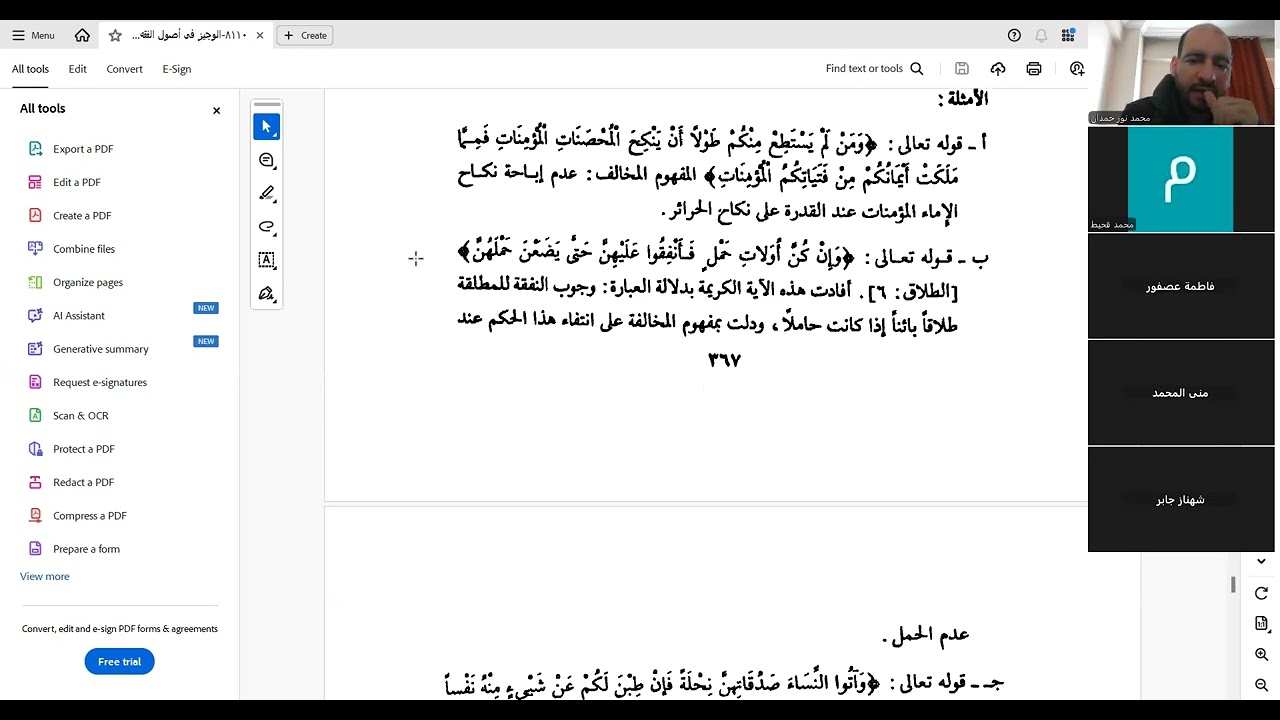Click the View more link
This screenshot has height=720, width=1280.
tap(45, 576)
